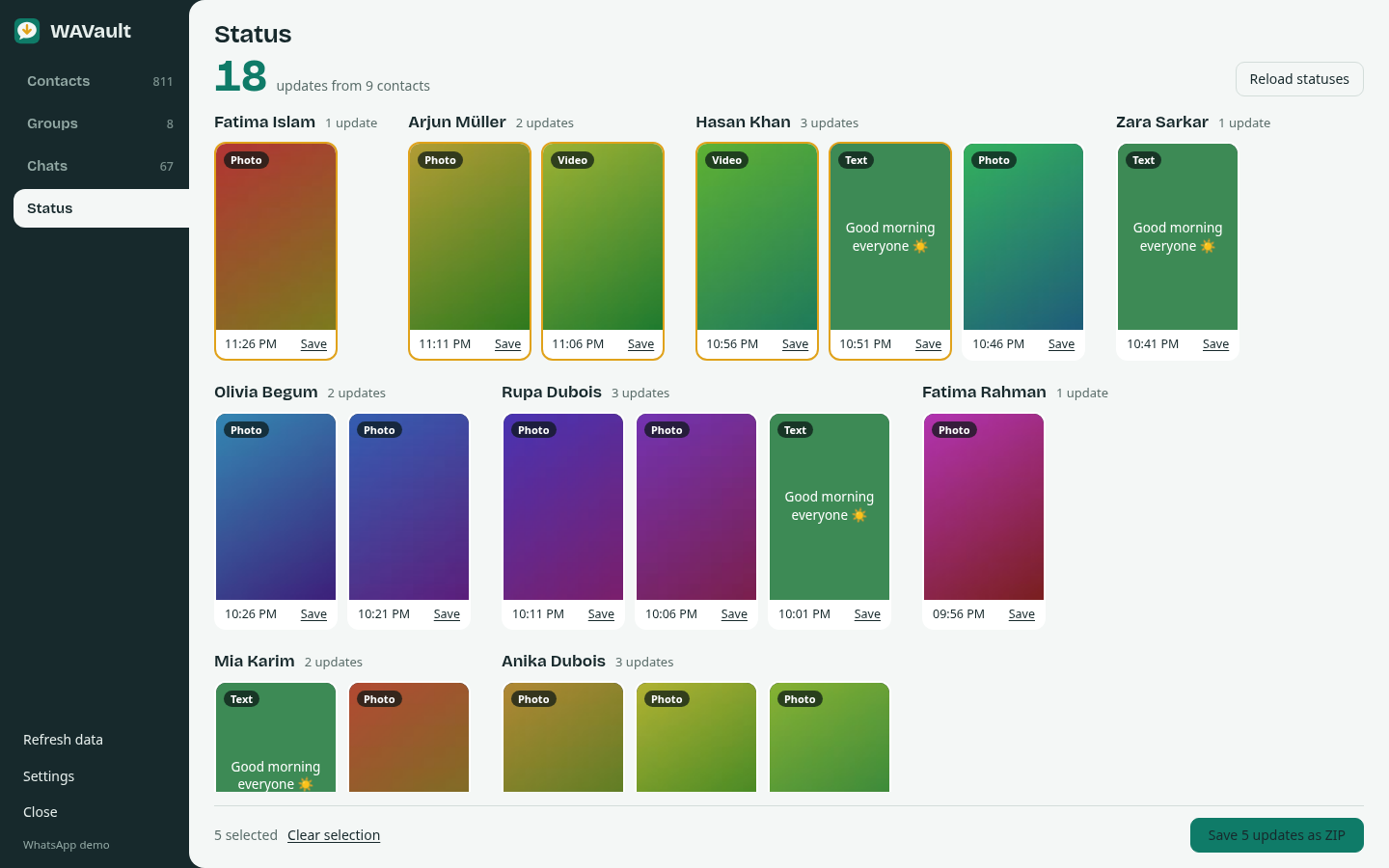Save the 10:46 PM photo status

click(x=1061, y=344)
